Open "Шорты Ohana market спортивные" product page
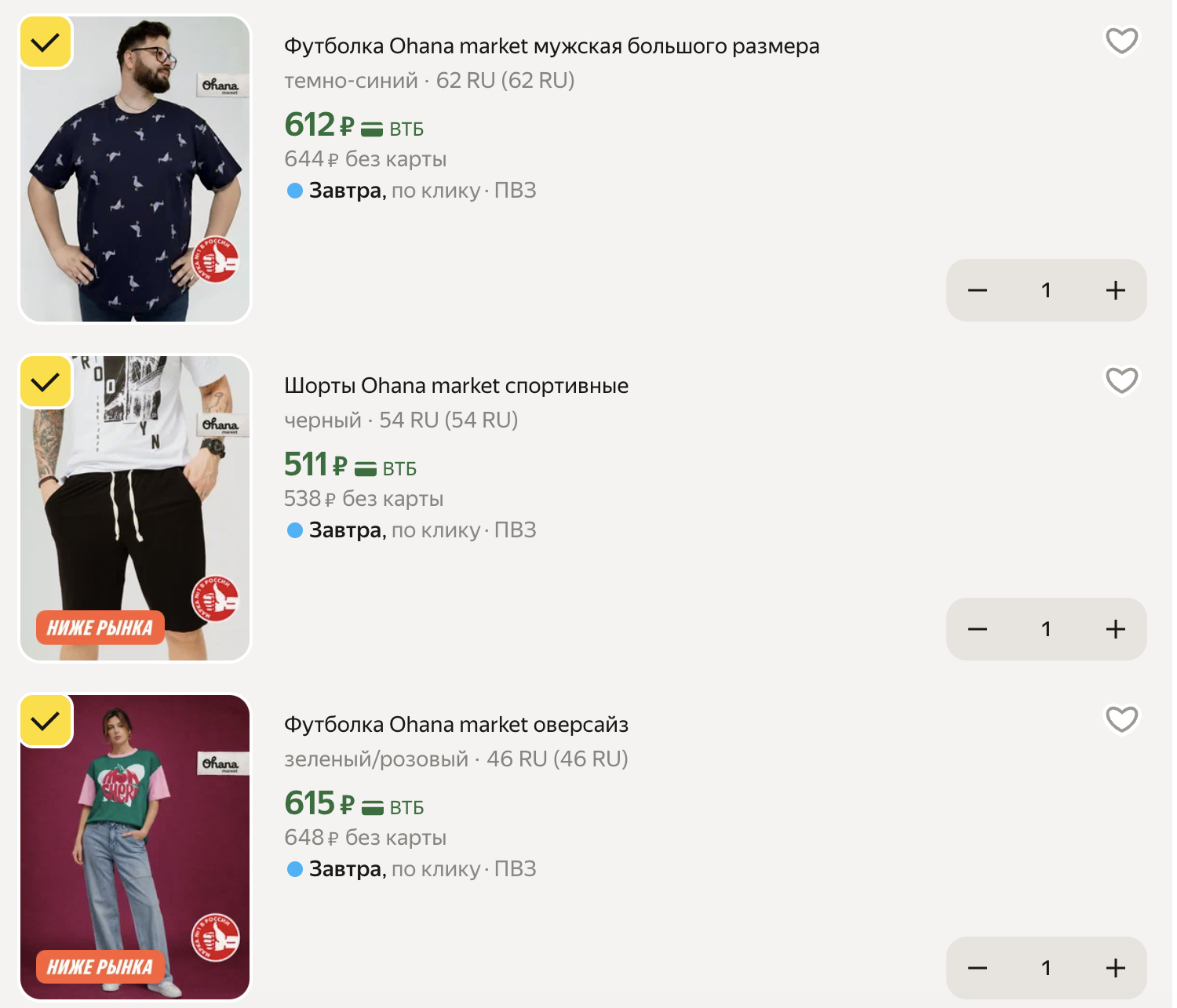Viewport: 1177px width, 1008px height. (x=456, y=386)
